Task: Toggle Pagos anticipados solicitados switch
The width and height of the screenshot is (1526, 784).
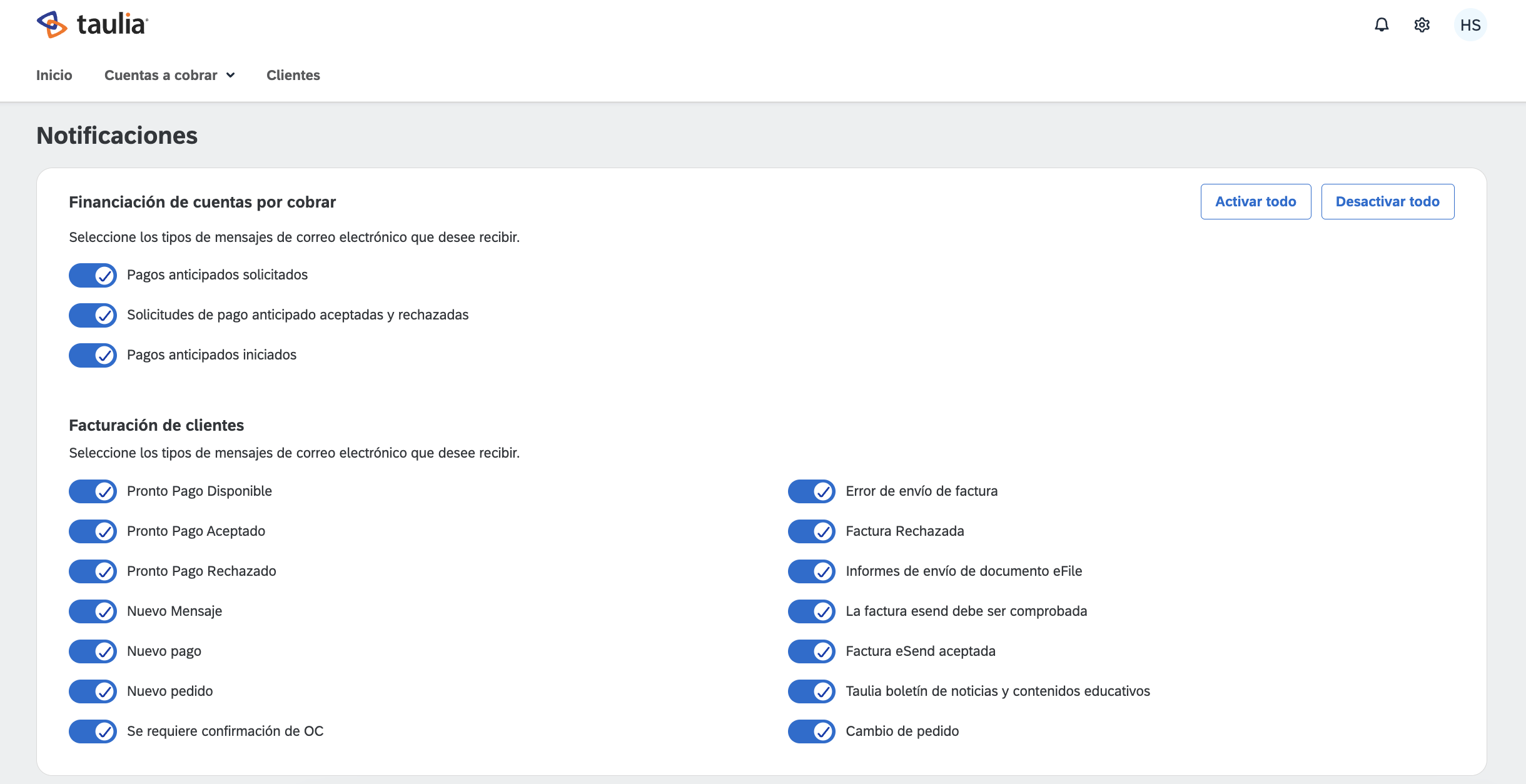Action: [x=93, y=275]
